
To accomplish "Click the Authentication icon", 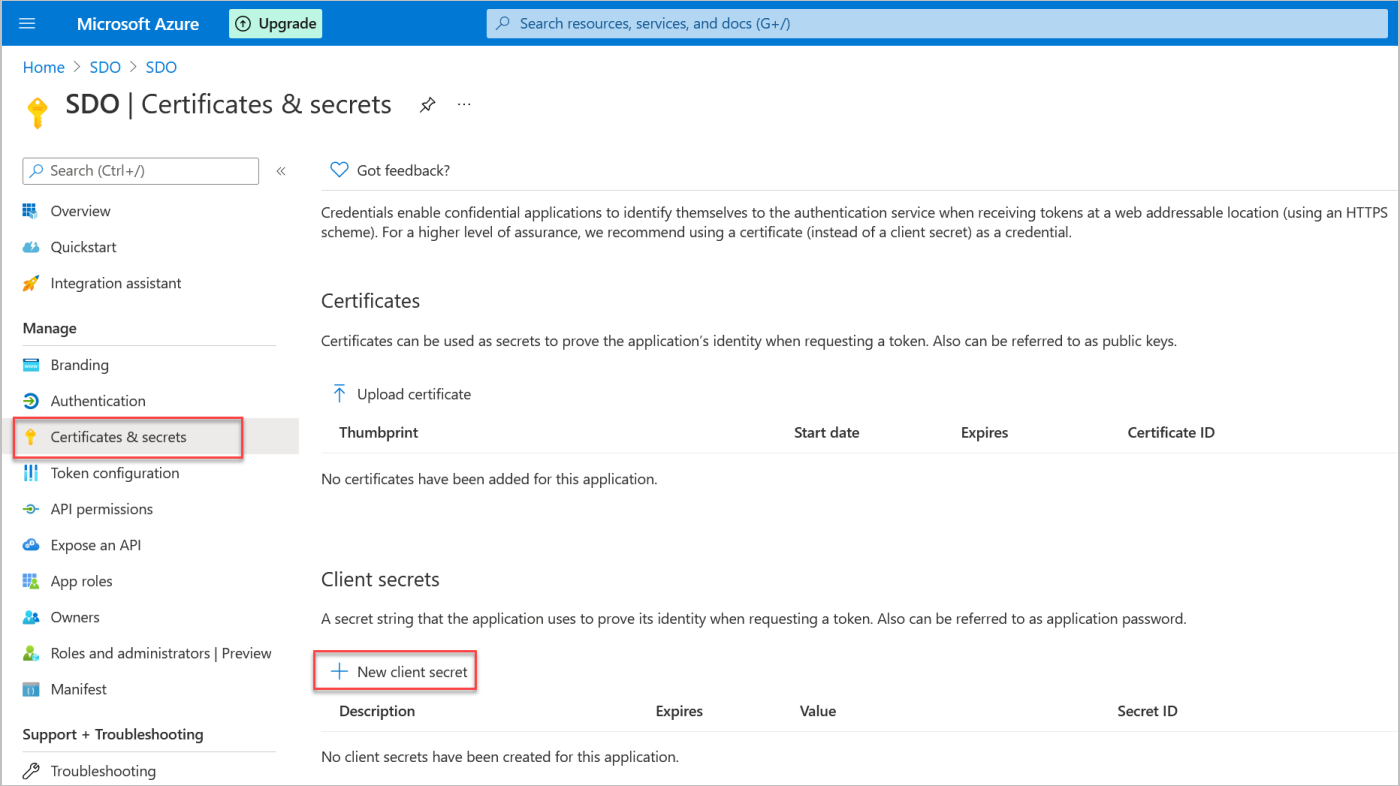I will 31,401.
